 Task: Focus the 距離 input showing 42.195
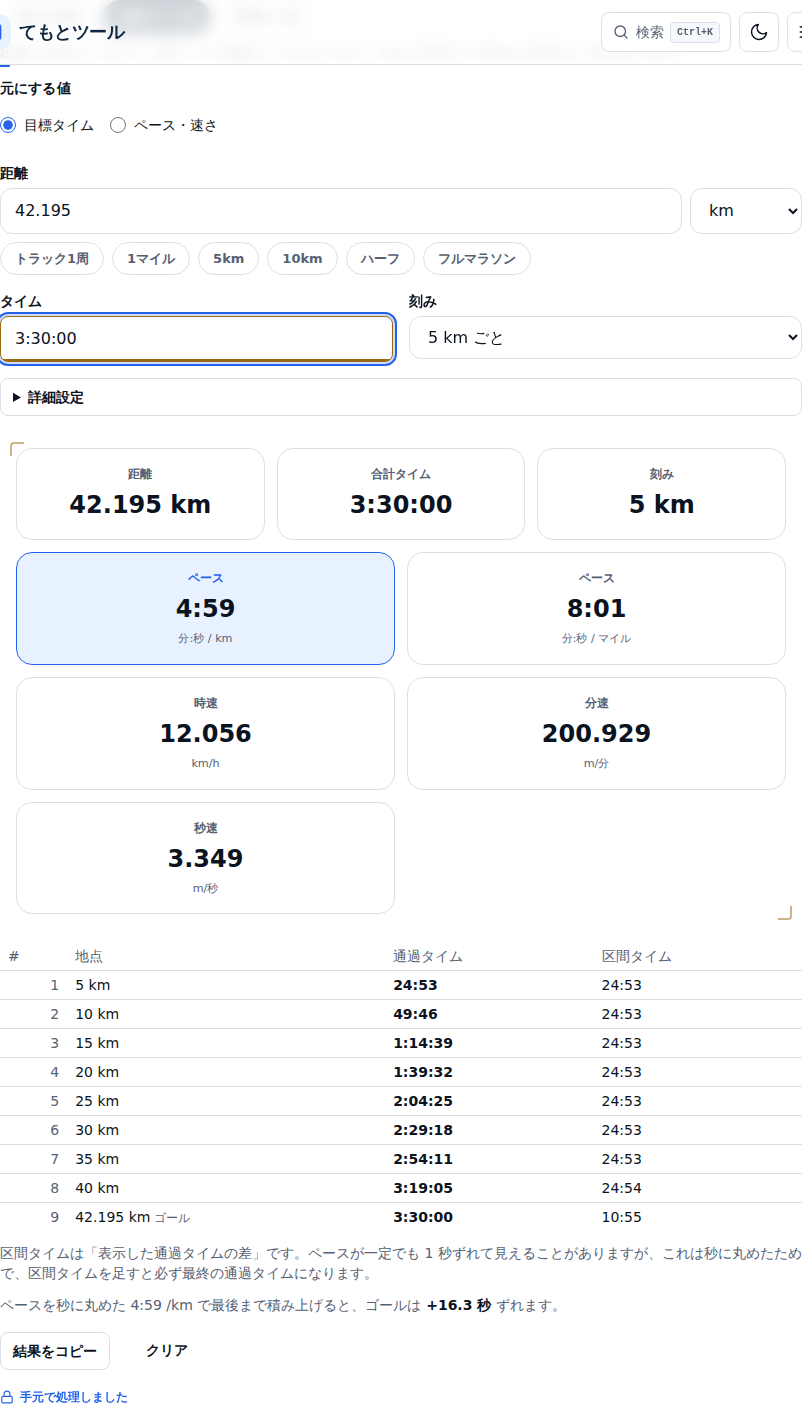click(x=341, y=211)
